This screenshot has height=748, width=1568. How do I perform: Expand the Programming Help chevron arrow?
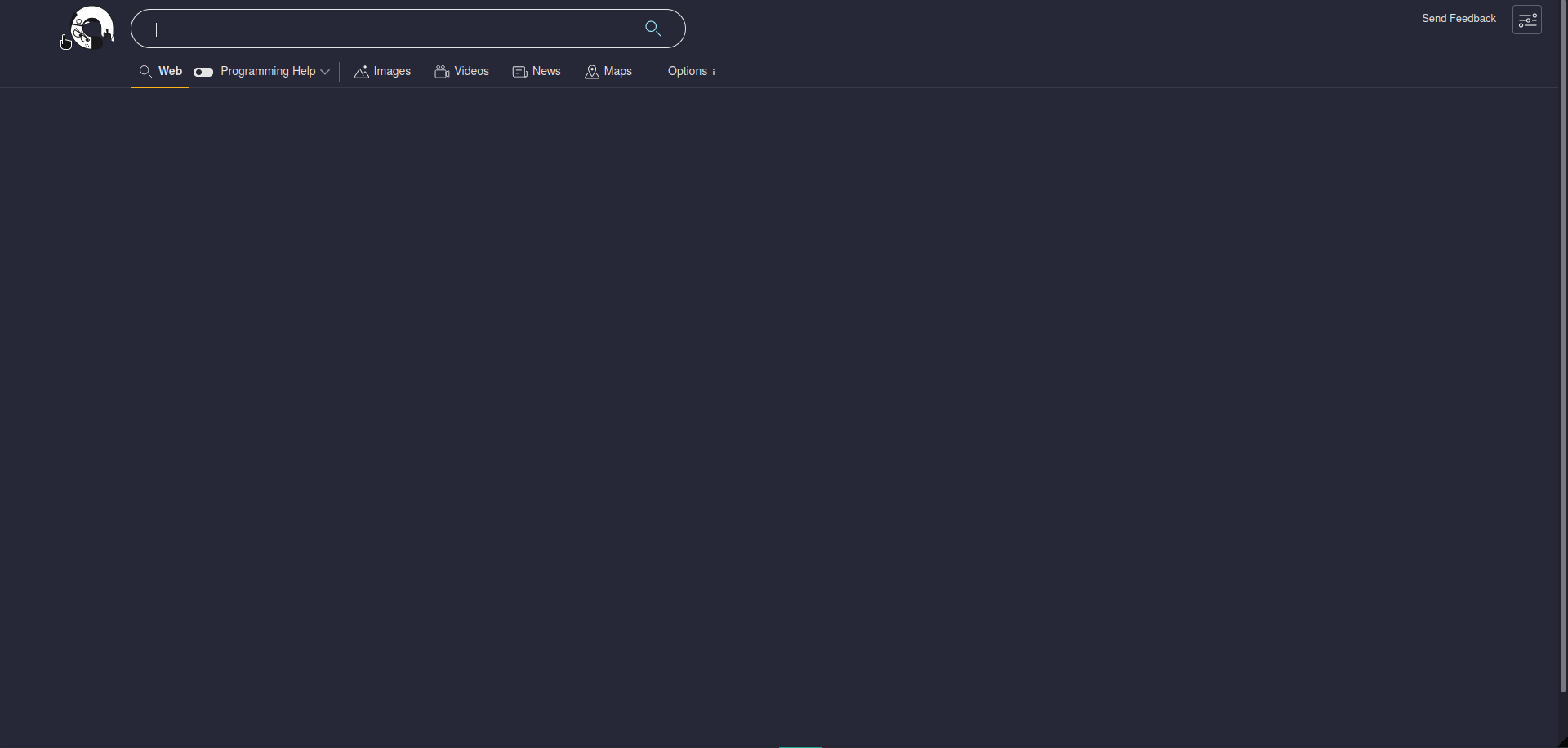(x=325, y=72)
